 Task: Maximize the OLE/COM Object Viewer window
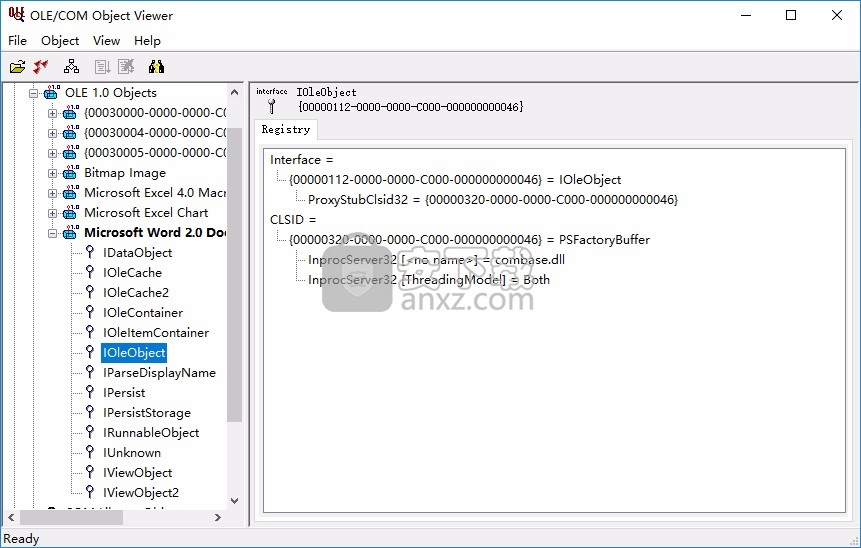point(791,15)
